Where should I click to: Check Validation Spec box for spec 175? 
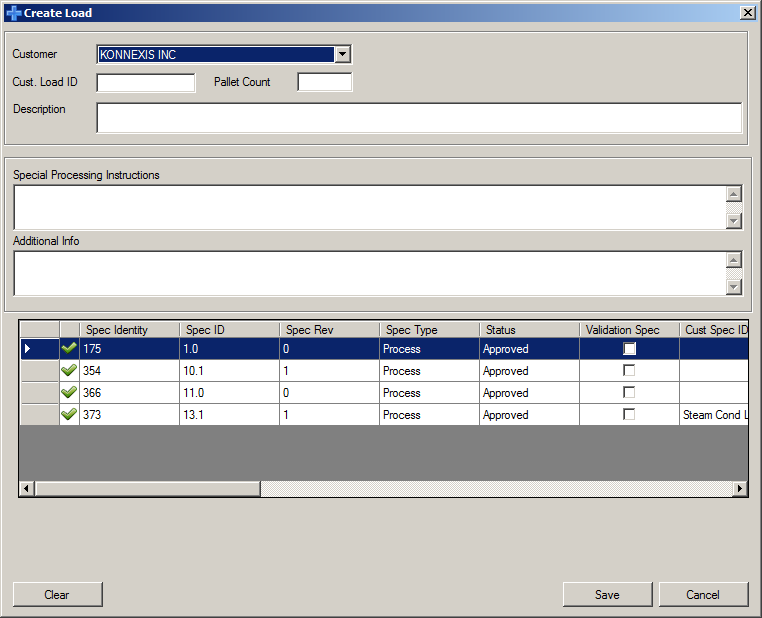point(629,349)
